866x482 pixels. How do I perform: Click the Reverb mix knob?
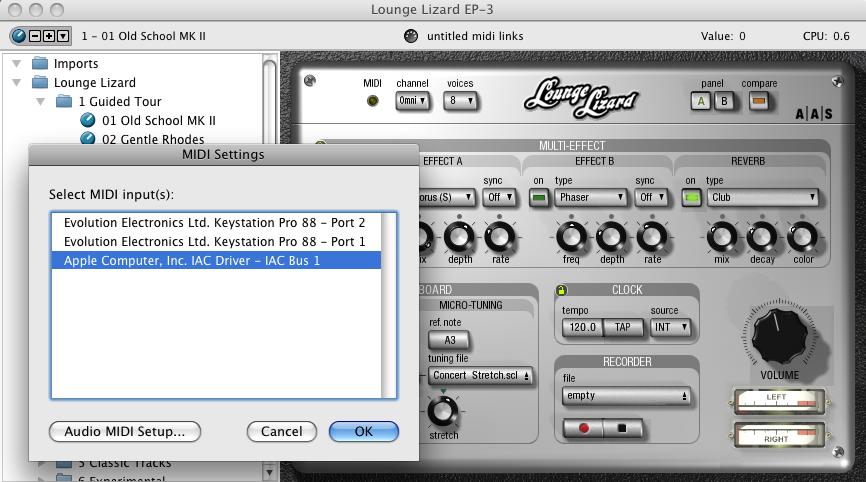point(722,237)
